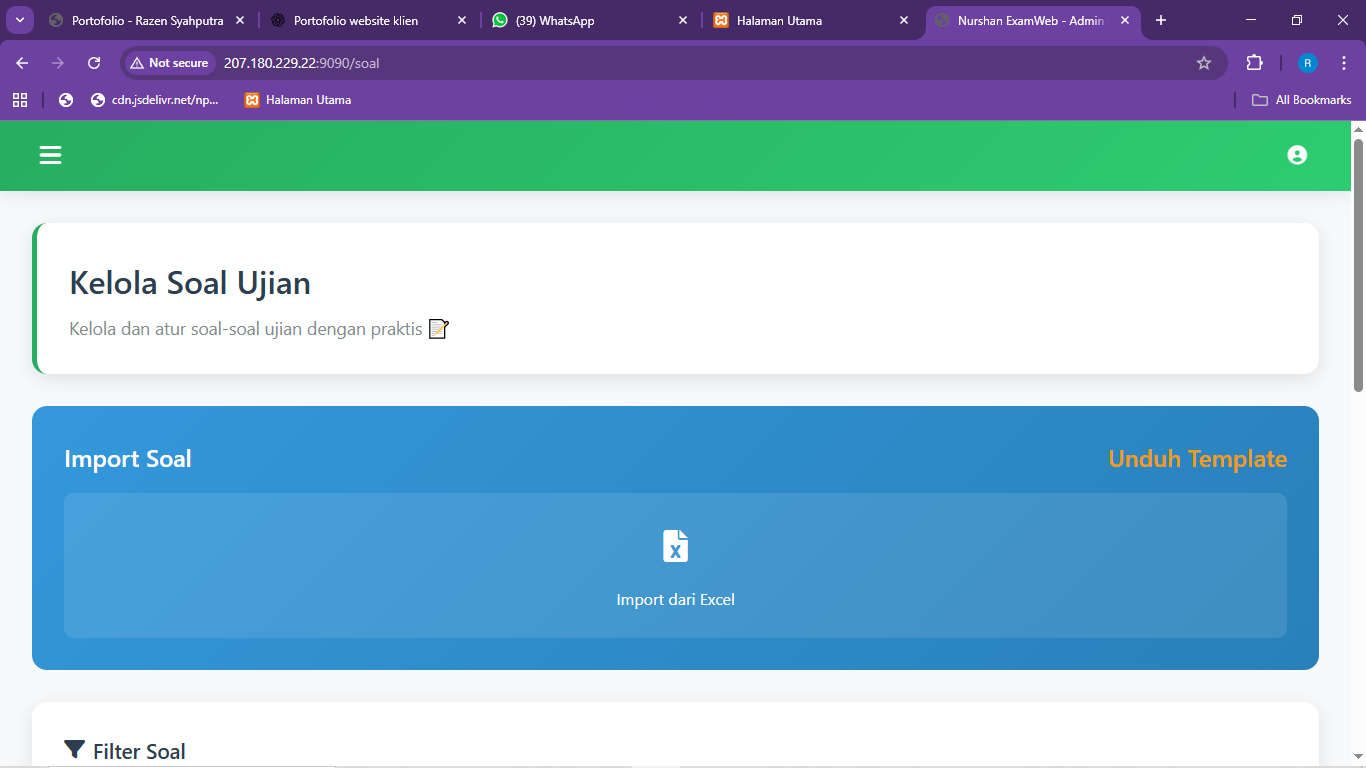Screen dimensions: 1366x768
Task: Click the apps grid icon on the bookmarks bar
Action: pos(20,99)
